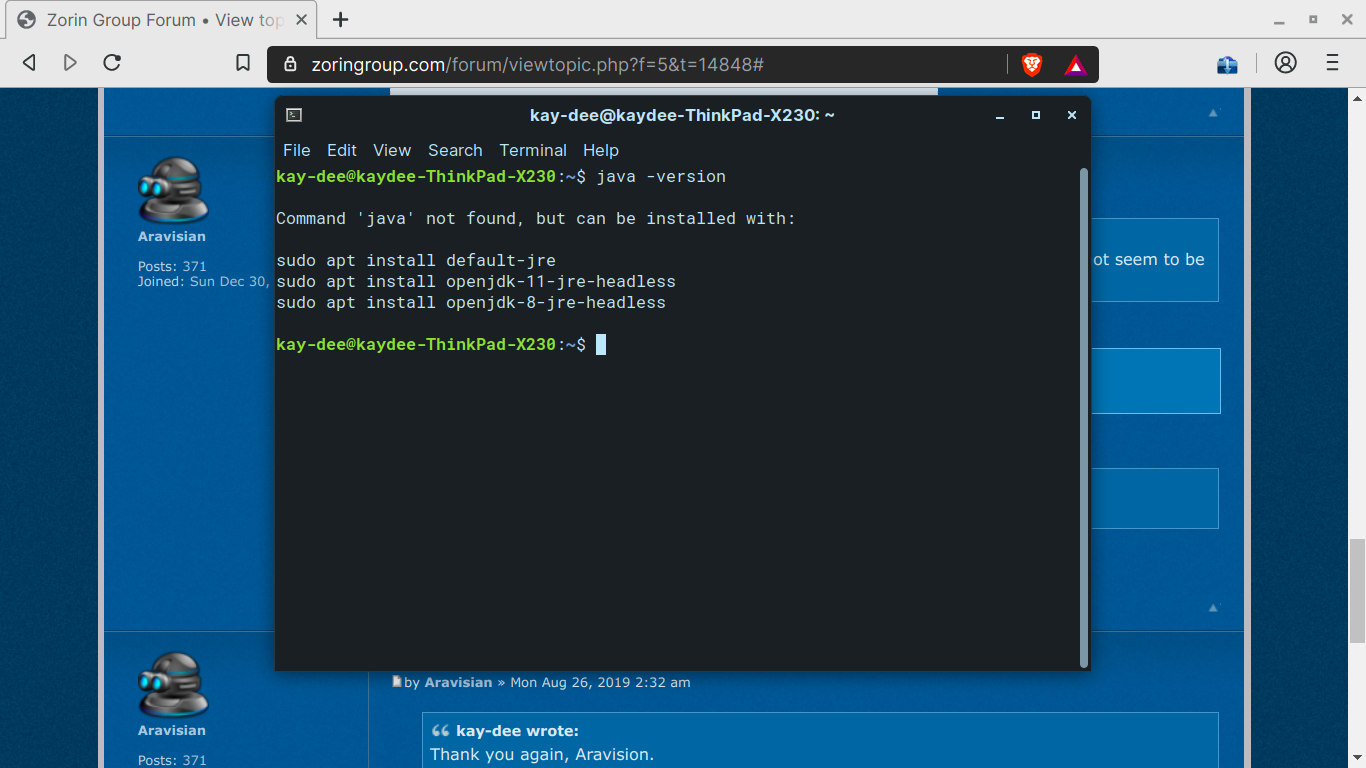Go back to the previous page
Viewport: 1366px width, 768px height.
click(29, 63)
